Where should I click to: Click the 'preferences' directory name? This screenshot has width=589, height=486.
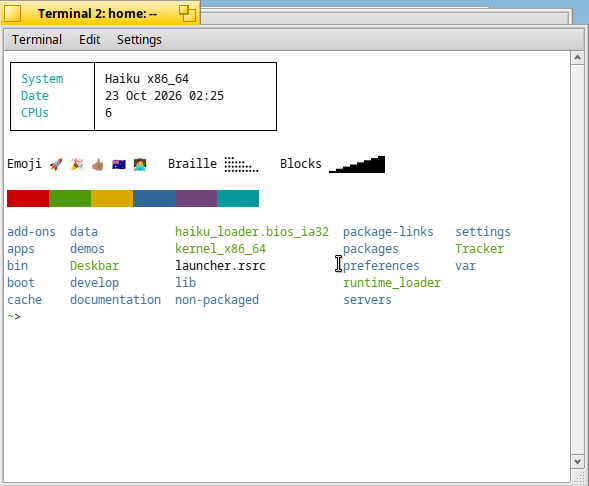coord(381,266)
